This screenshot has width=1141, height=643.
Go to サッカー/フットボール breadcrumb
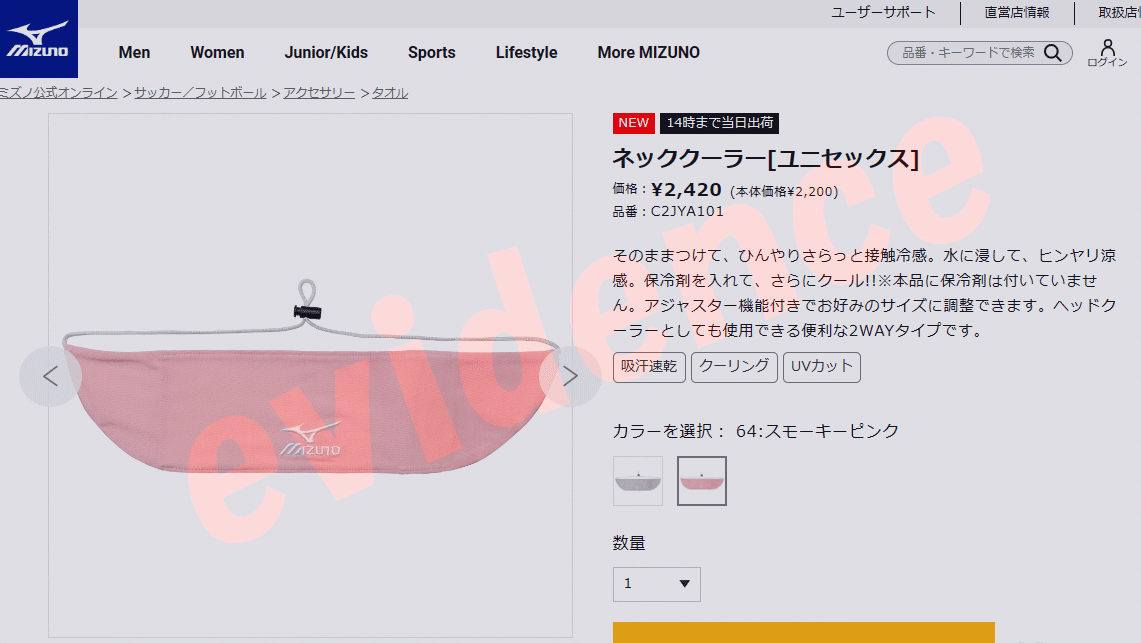(x=200, y=92)
